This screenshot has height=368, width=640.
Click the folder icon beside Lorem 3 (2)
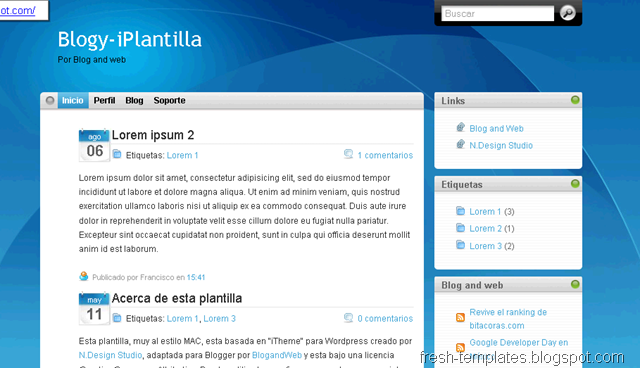tap(460, 245)
